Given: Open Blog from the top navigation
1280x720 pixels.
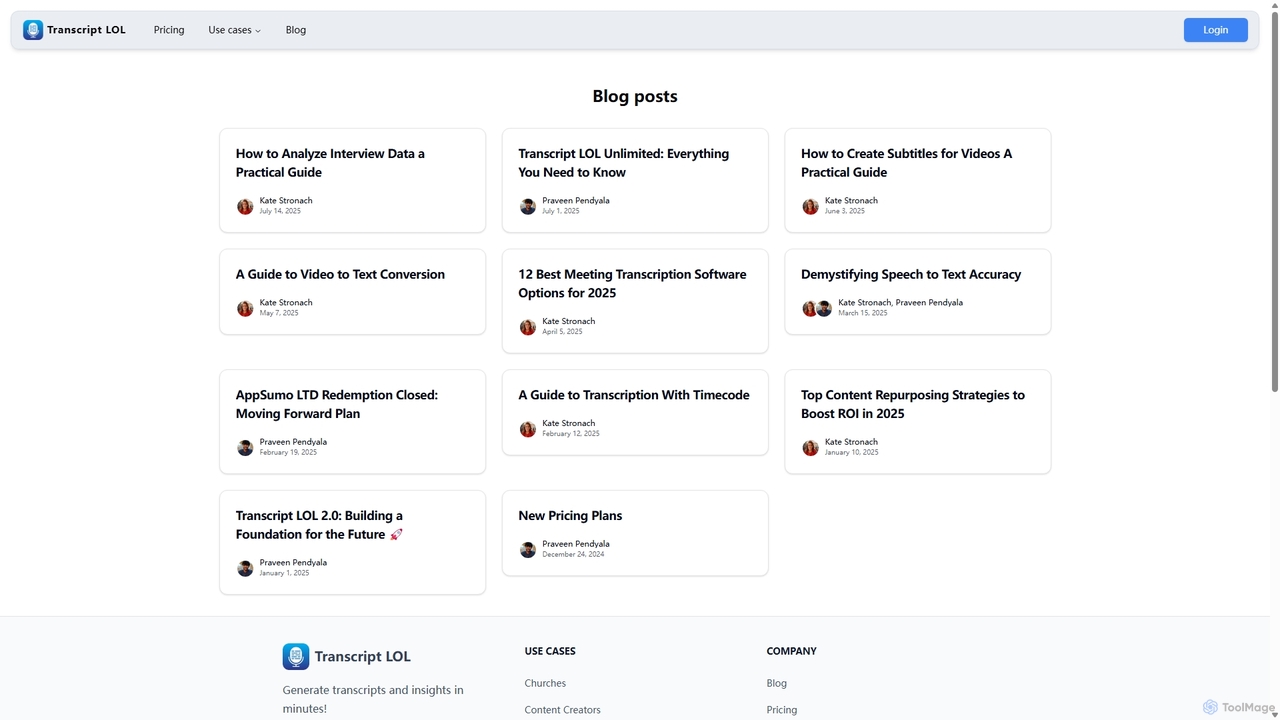Looking at the screenshot, I should pos(296,30).
